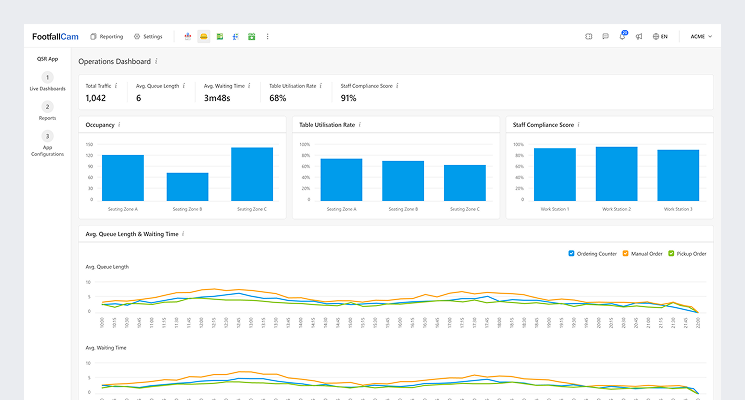
Task: Click the info icon next to Operations Dashboard
Action: [156, 61]
